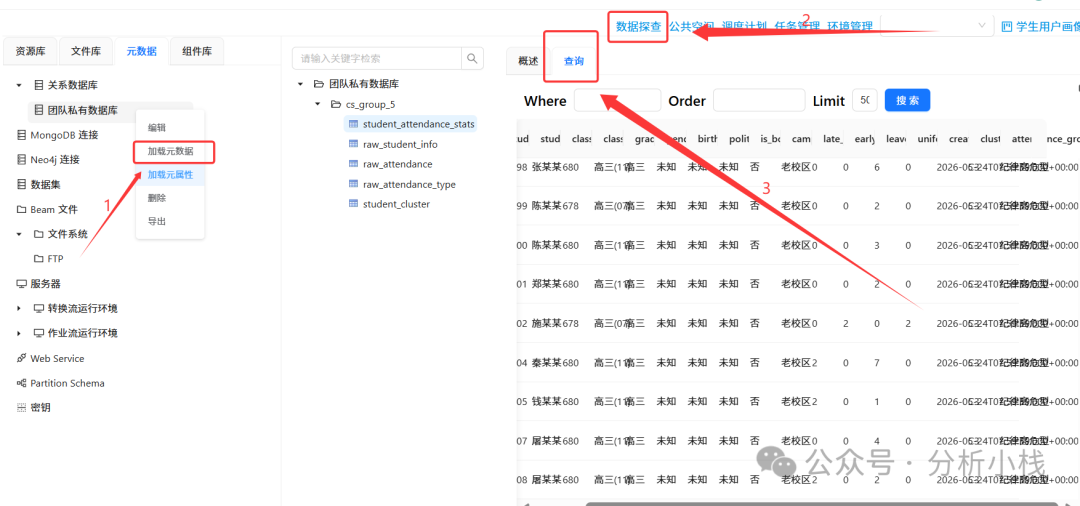Click the Neo4j 连接 icon

click(21, 160)
